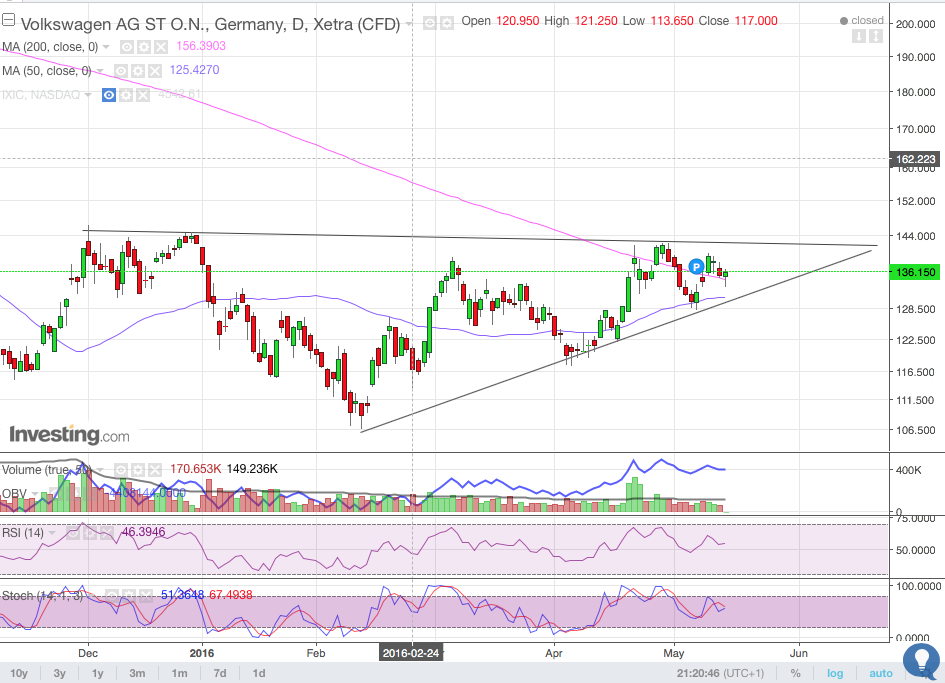The width and height of the screenshot is (945, 683).
Task: Open Volume indicator settings gear
Action: (x=138, y=470)
